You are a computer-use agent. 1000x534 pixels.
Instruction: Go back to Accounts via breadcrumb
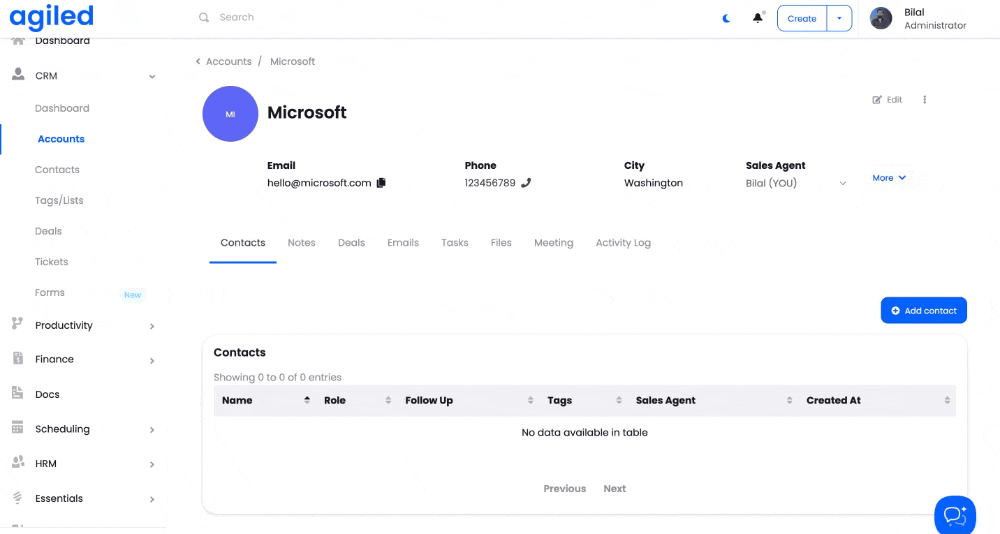[x=228, y=62]
